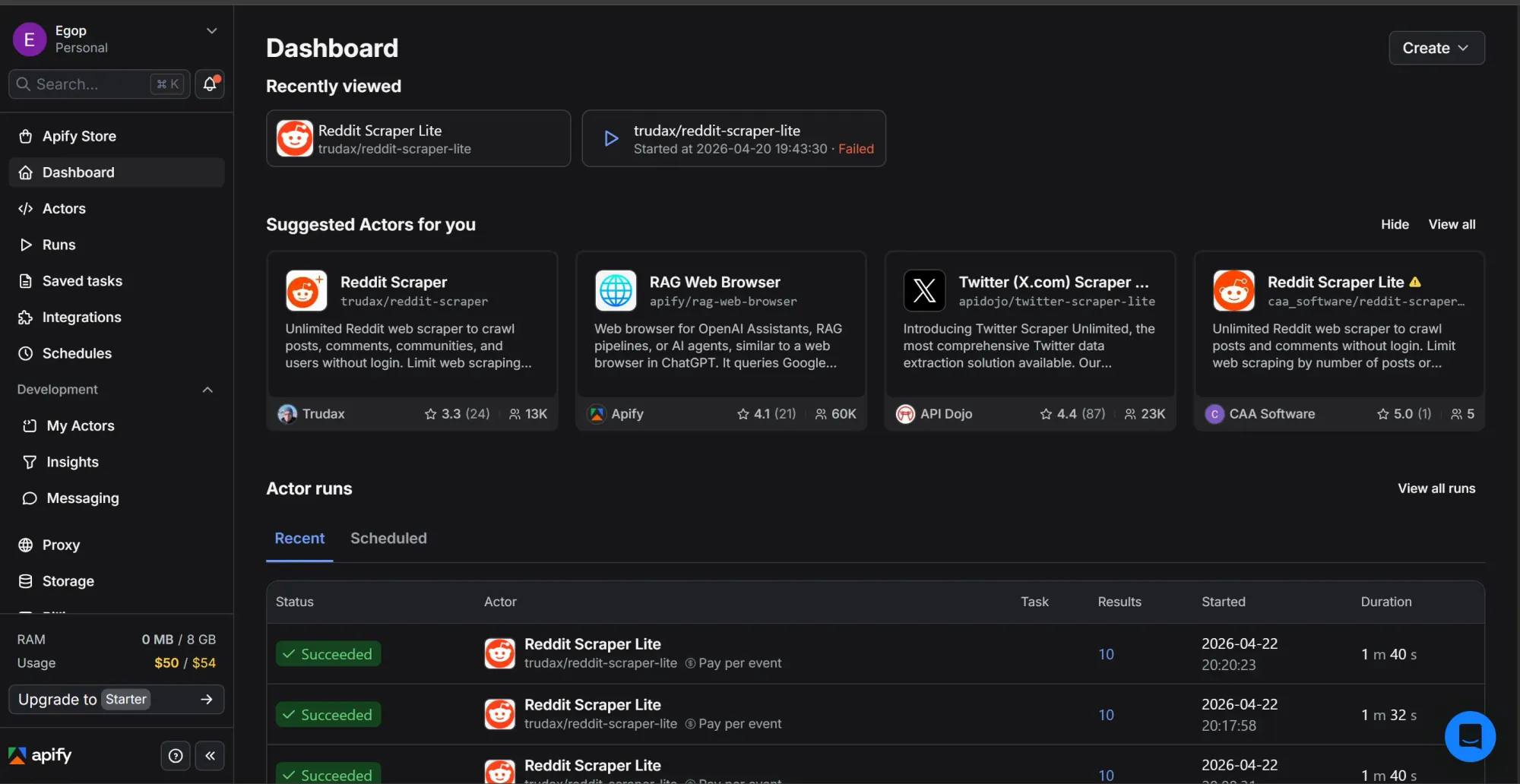Click results count 10 for 20:17:58 run
The image size is (1520, 784).
coord(1106,715)
